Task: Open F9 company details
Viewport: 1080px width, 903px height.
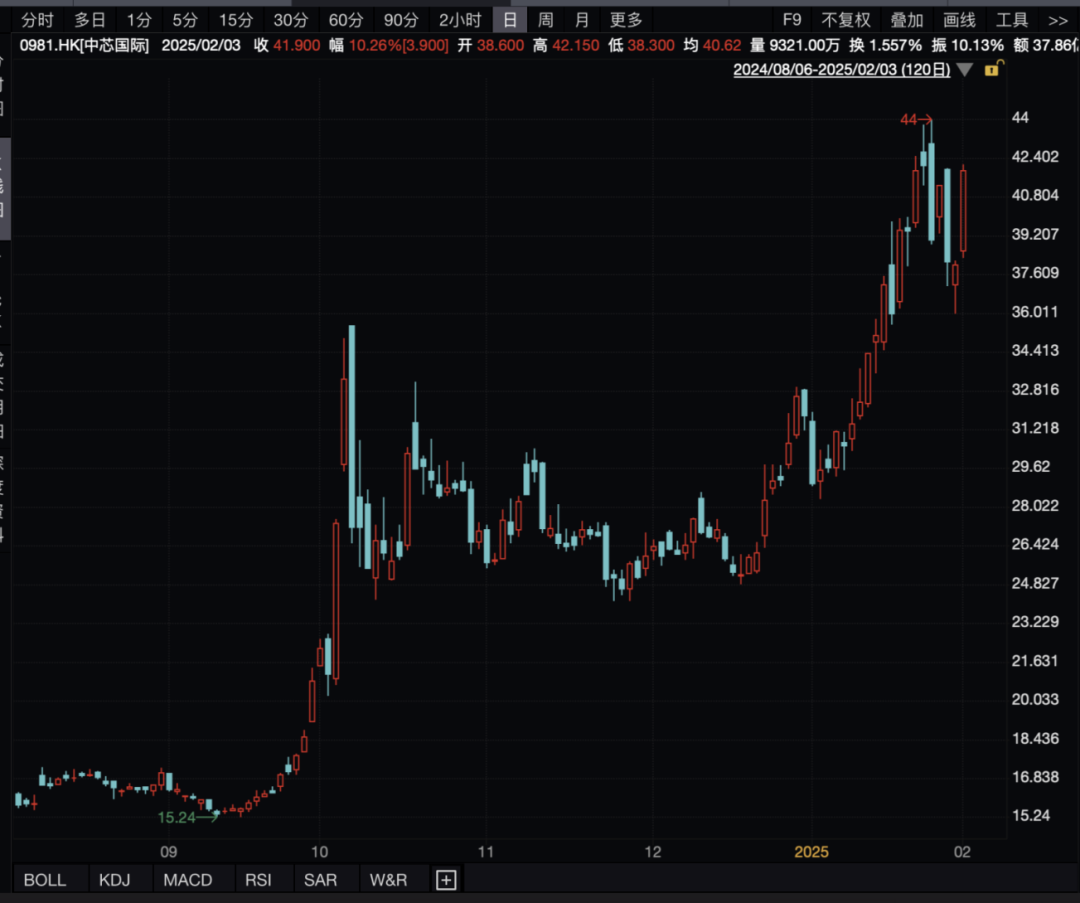Action: 792,20
